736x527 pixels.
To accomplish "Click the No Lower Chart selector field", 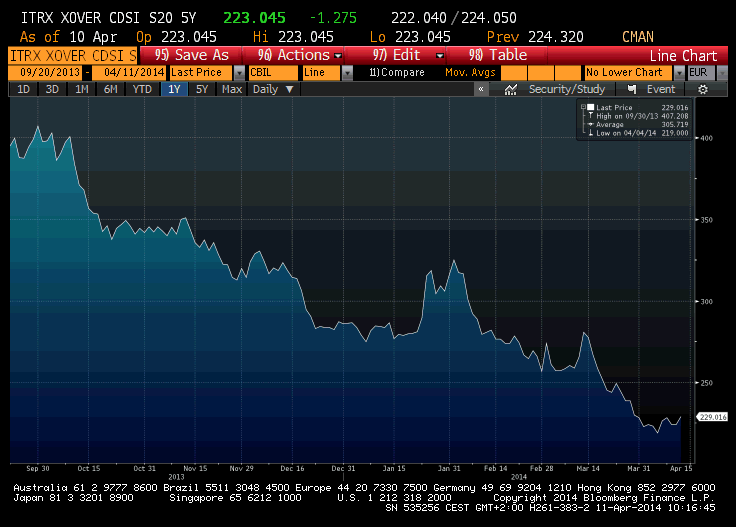I will coord(629,73).
